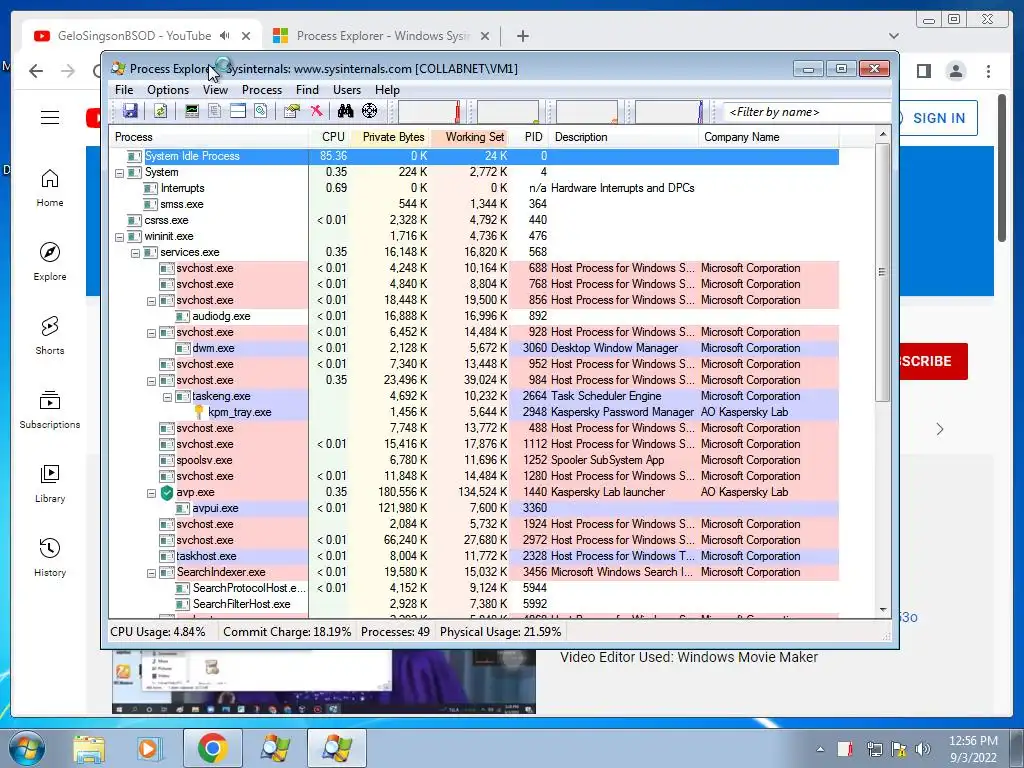Collapse the taskeng.exe tree node
This screenshot has height=768, width=1024.
[167, 396]
